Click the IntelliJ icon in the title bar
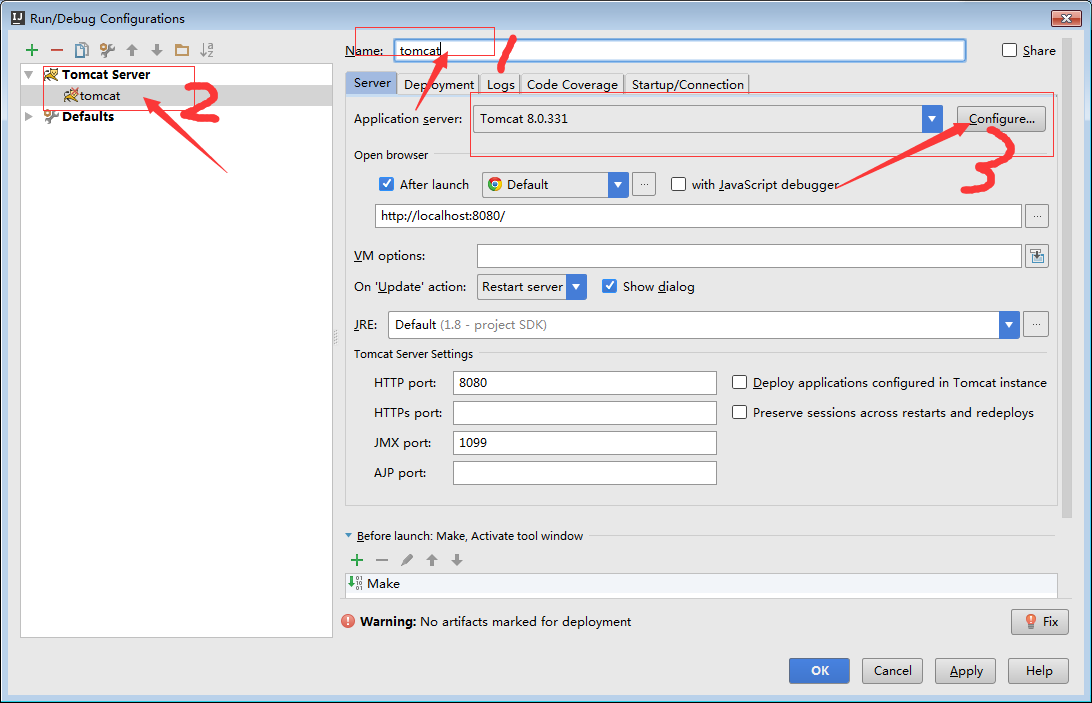The image size is (1092, 703). coord(18,17)
